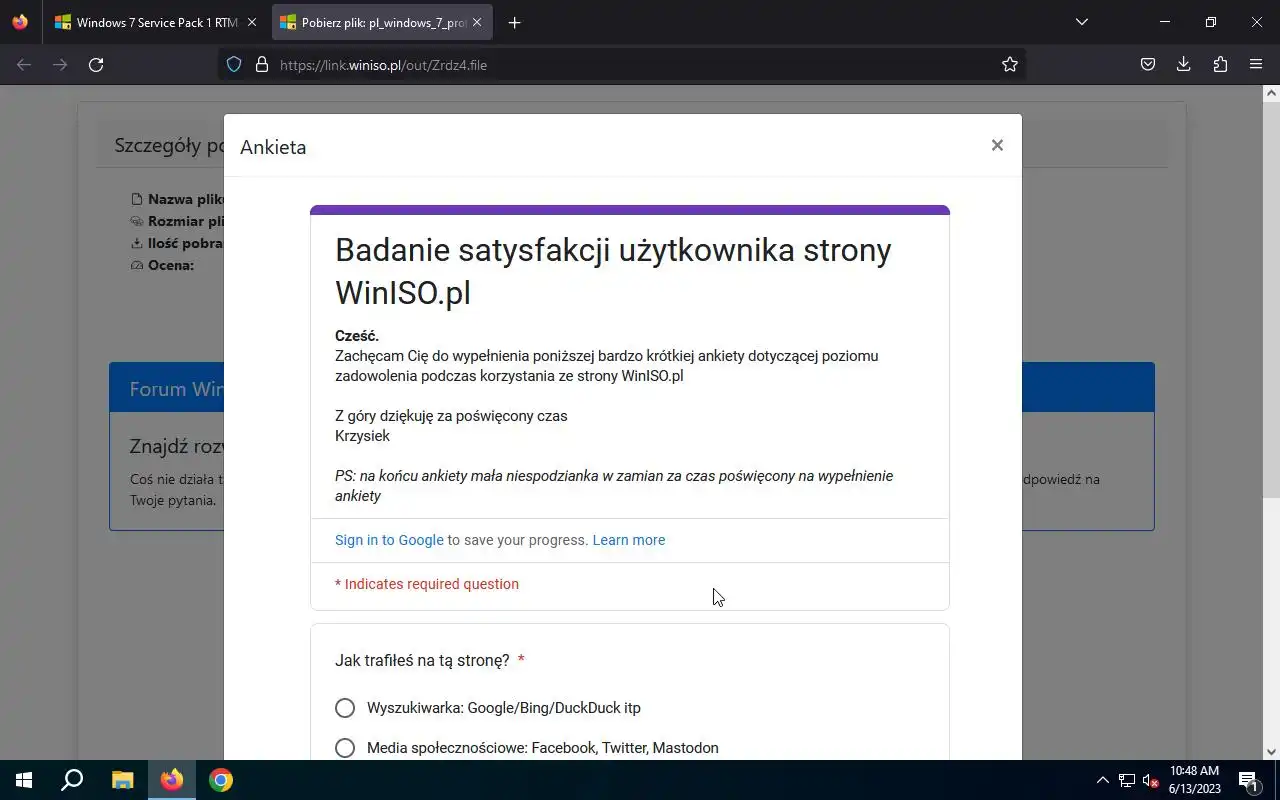
Task: Show hidden system tray icons
Action: (1103, 780)
